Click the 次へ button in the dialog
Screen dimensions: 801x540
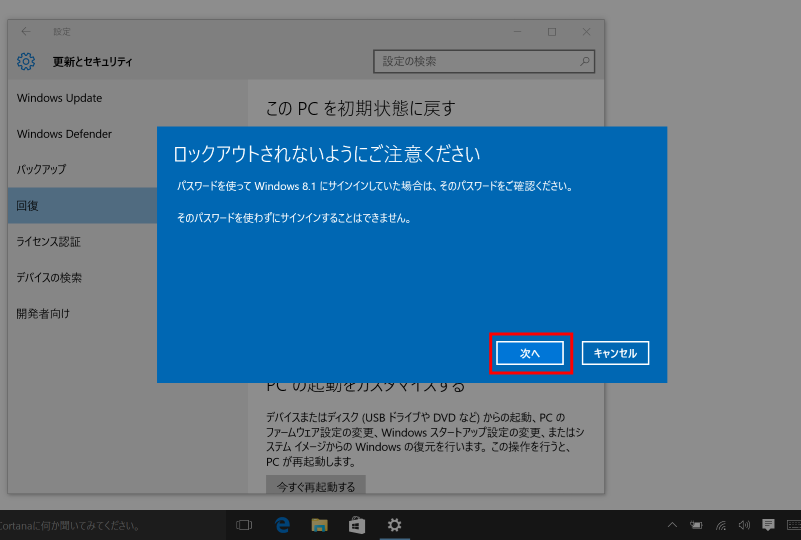pyautogui.click(x=530, y=353)
